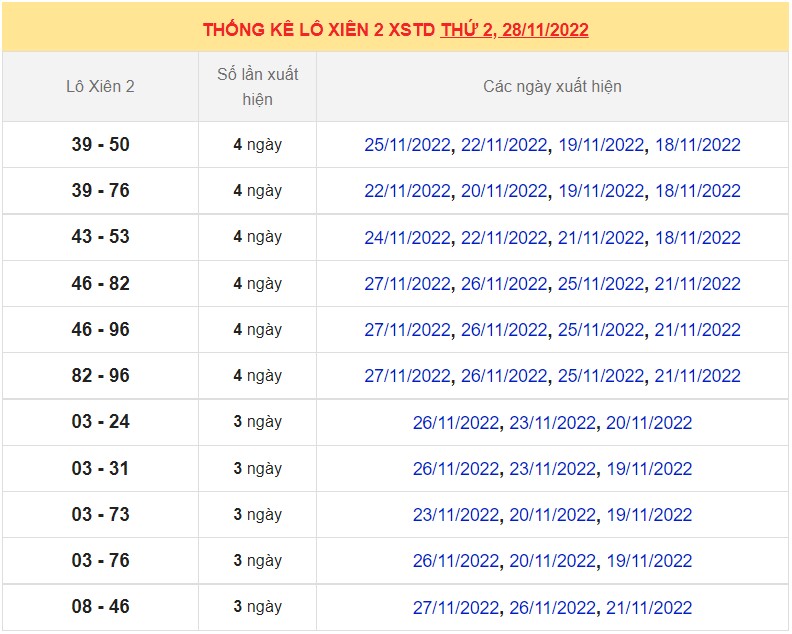
Task: Open 22/11/2022 link in the 43 - 53 row
Action: 504,238
